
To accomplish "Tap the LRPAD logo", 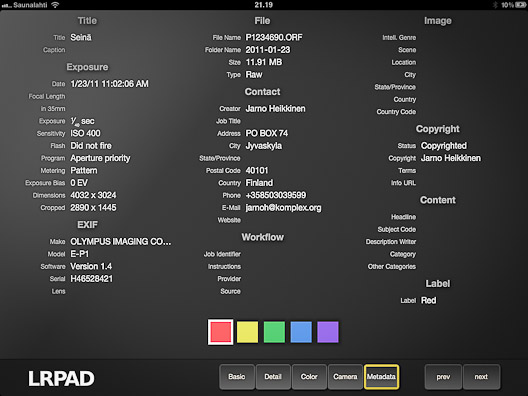I will pyautogui.click(x=61, y=378).
